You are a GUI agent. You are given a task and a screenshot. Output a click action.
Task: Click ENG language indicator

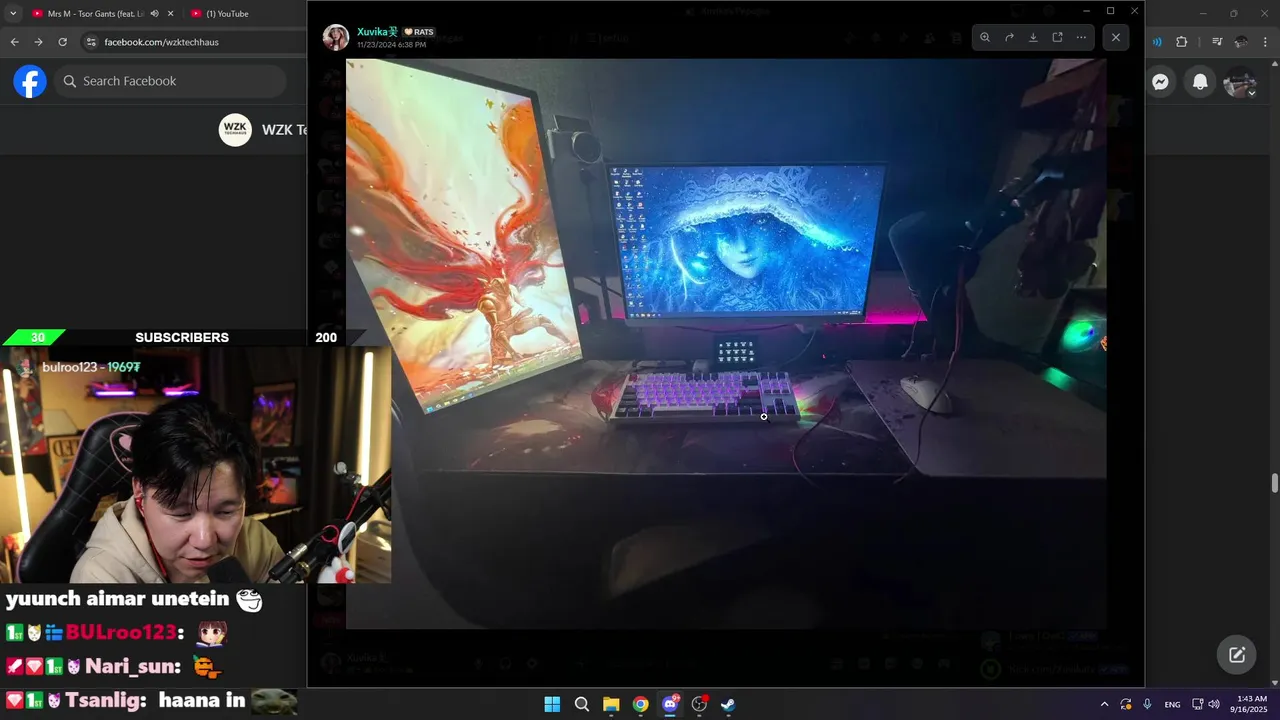[1172, 704]
